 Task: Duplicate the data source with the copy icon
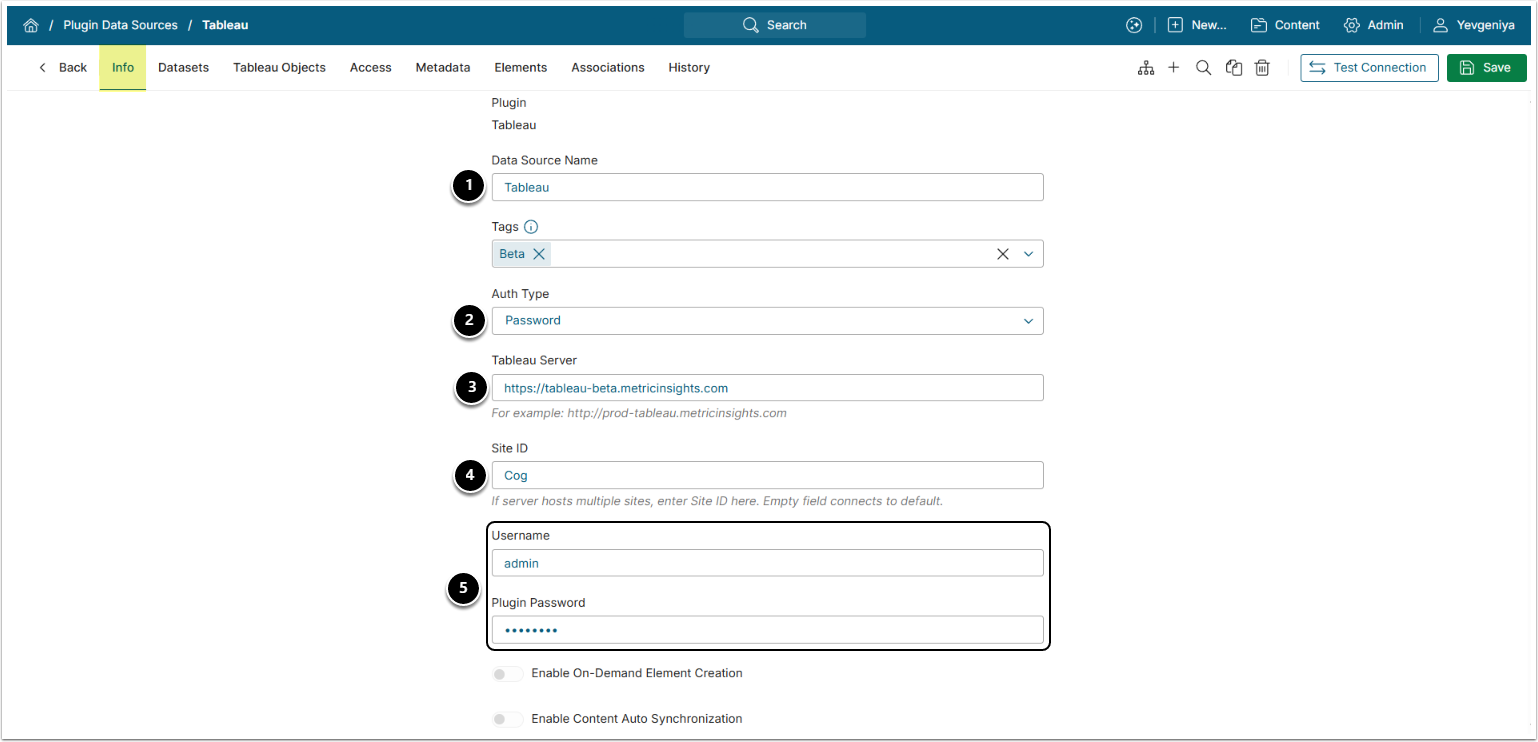pos(1234,68)
